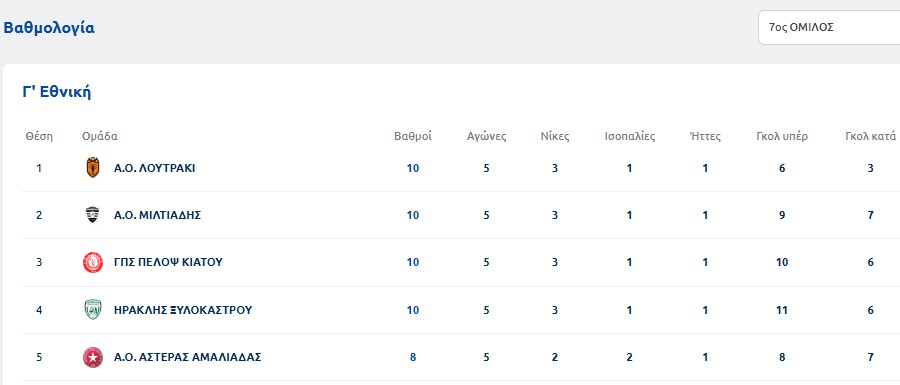
Task: Click the Γκολ υπέρ column header
Action: click(782, 137)
